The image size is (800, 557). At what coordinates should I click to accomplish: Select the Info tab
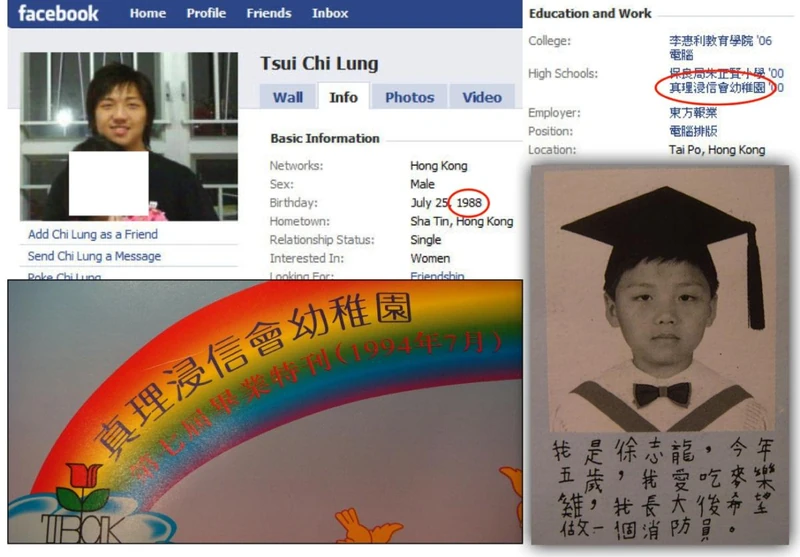click(343, 97)
